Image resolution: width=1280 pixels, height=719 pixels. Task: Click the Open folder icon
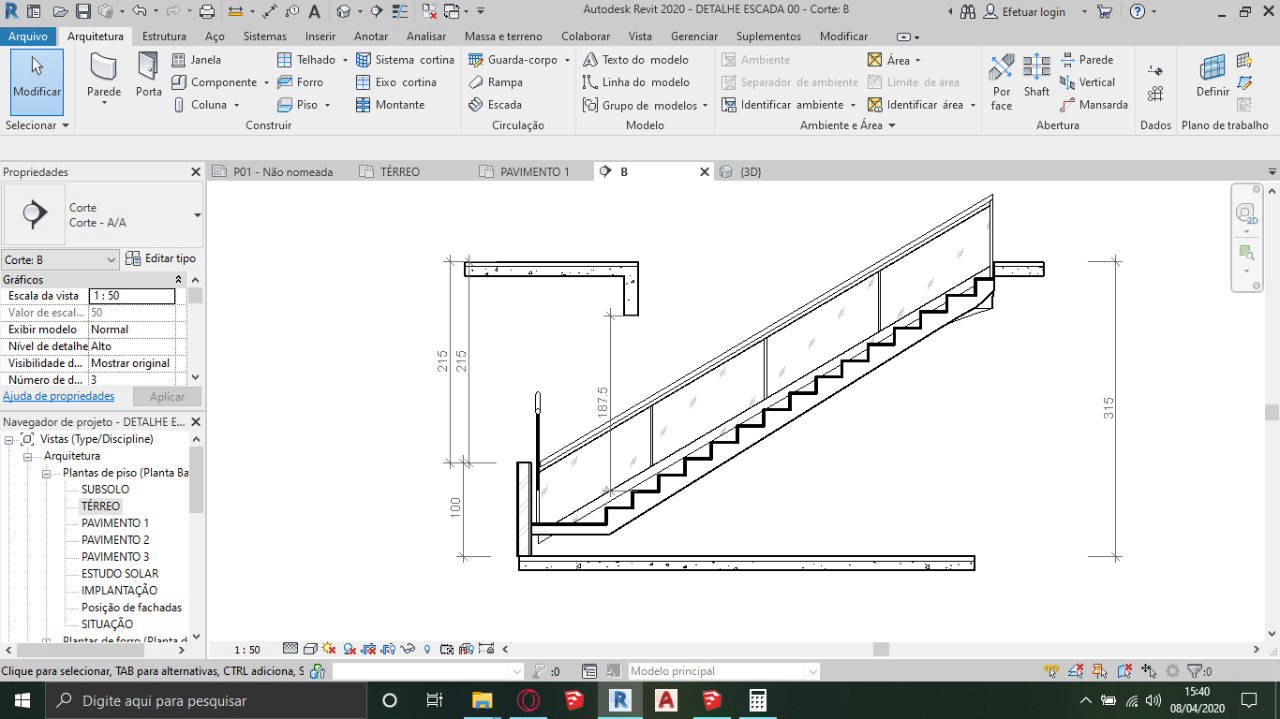click(x=60, y=12)
